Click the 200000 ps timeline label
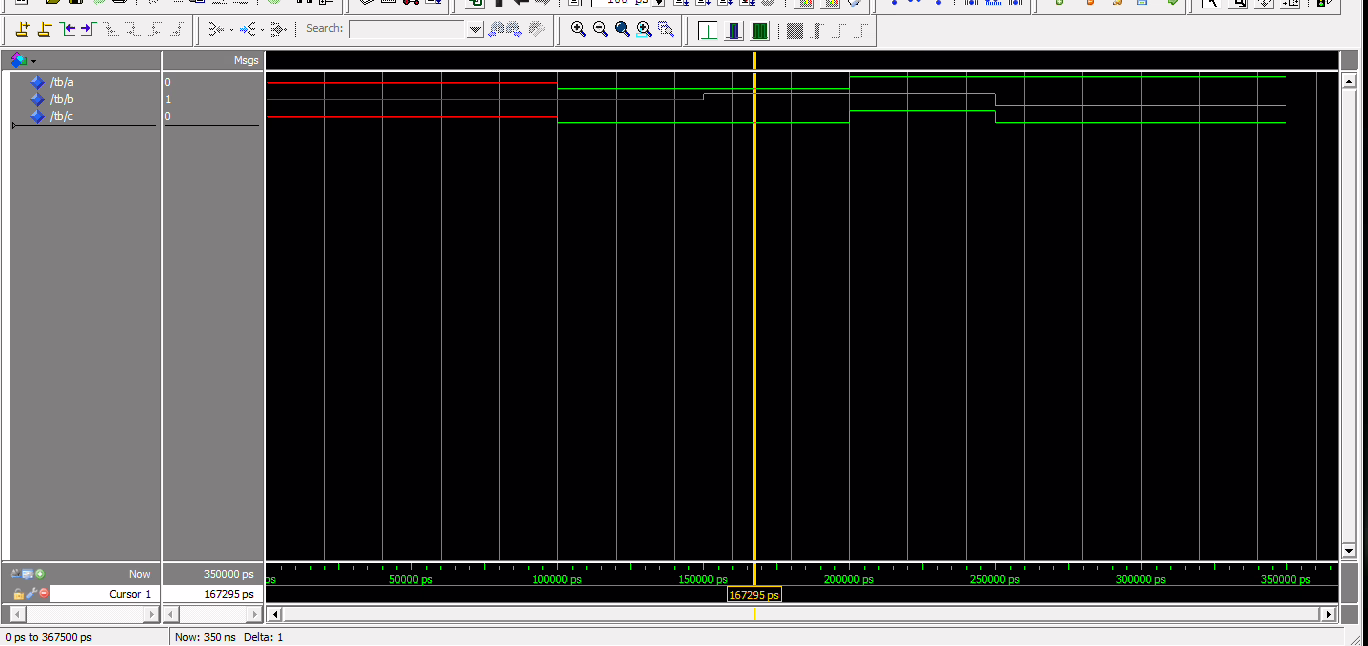The image size is (1368, 646). tap(849, 580)
